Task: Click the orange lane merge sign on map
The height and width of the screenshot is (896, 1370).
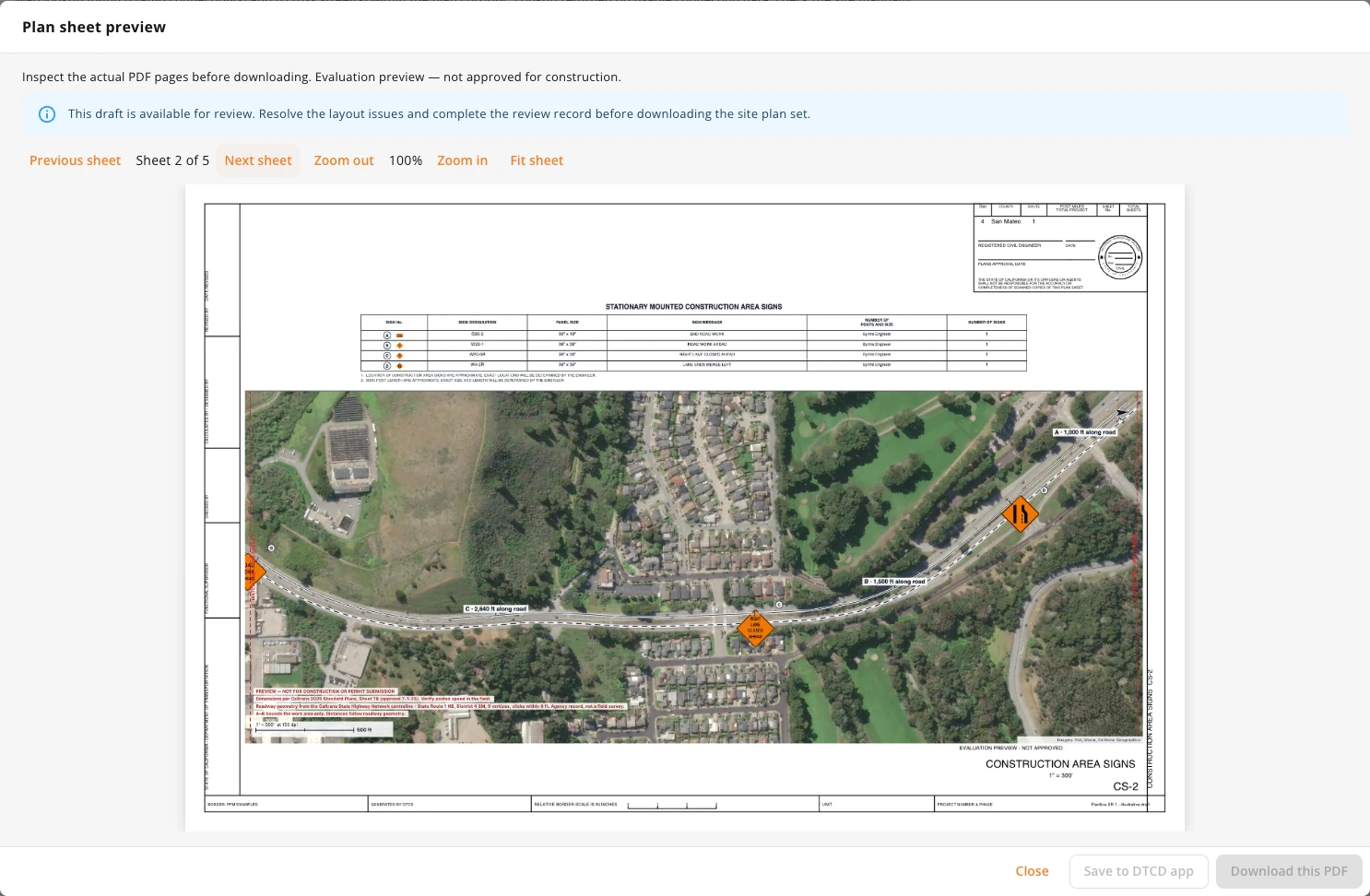Action: pos(1020,513)
